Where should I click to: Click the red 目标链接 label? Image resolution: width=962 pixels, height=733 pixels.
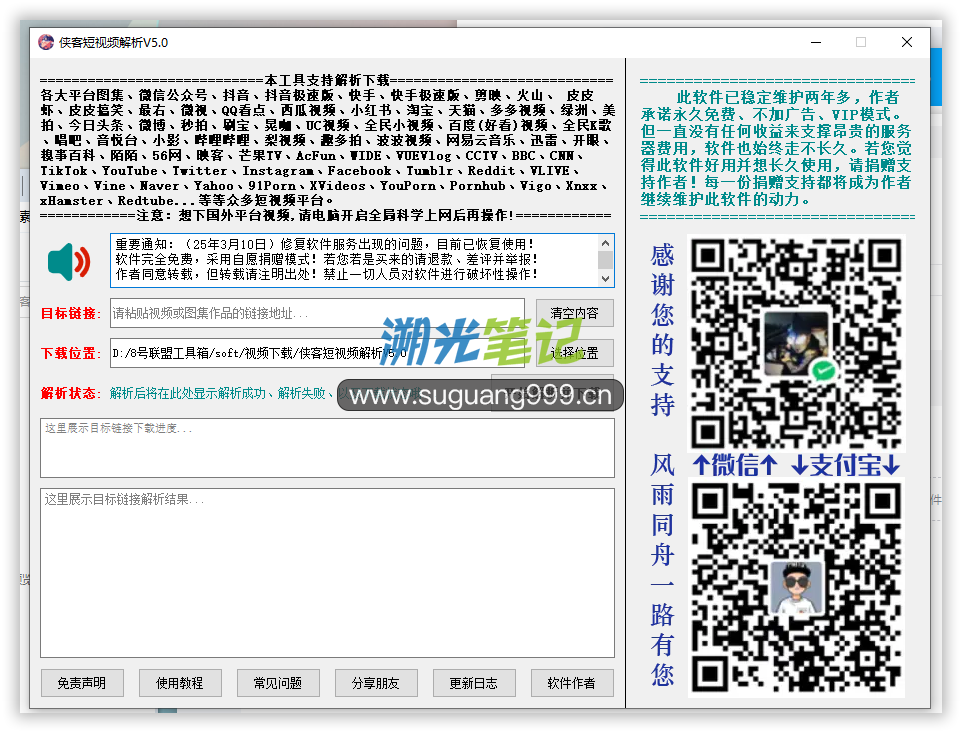[71, 313]
